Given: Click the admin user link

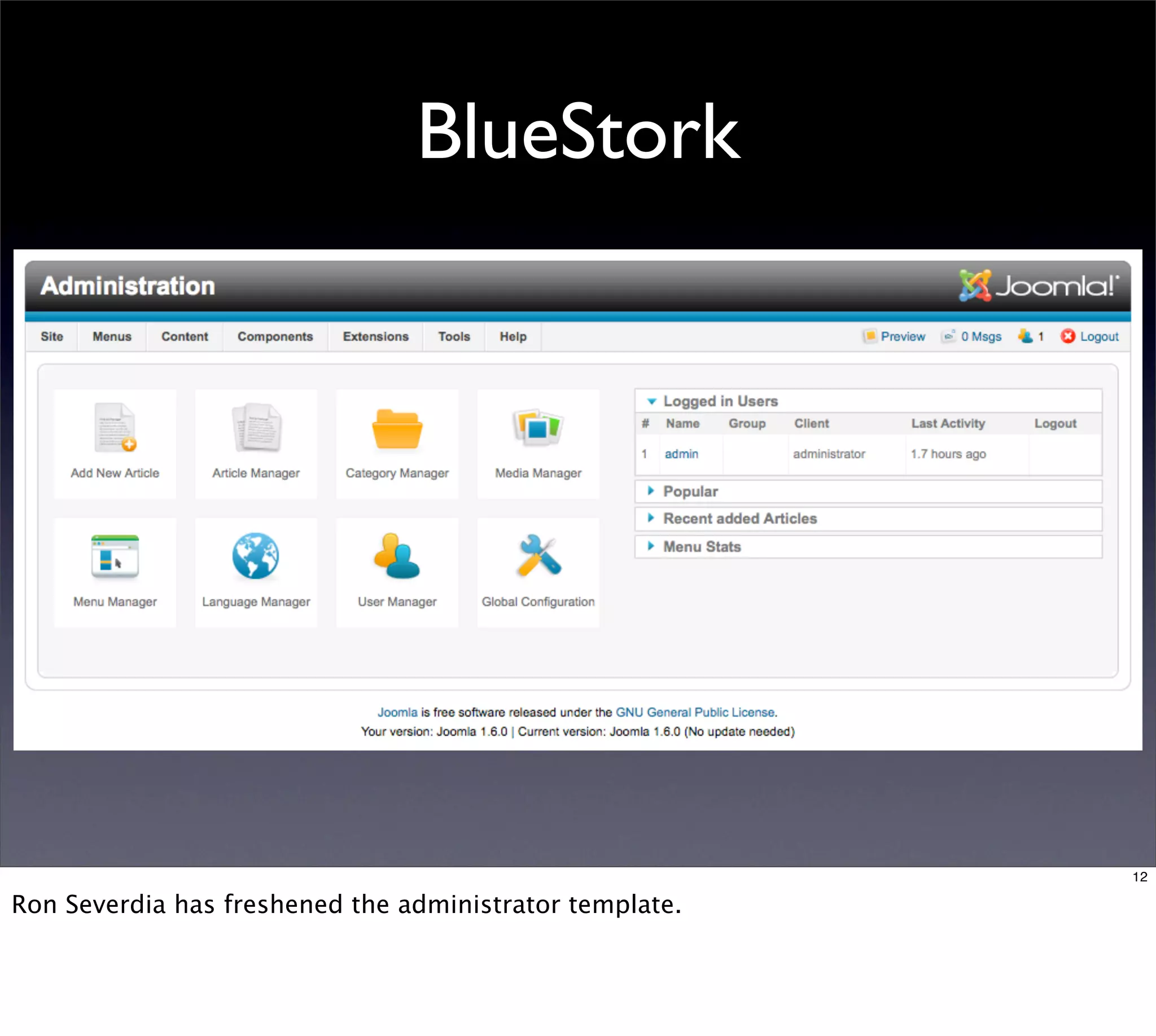Looking at the screenshot, I should click(x=682, y=454).
